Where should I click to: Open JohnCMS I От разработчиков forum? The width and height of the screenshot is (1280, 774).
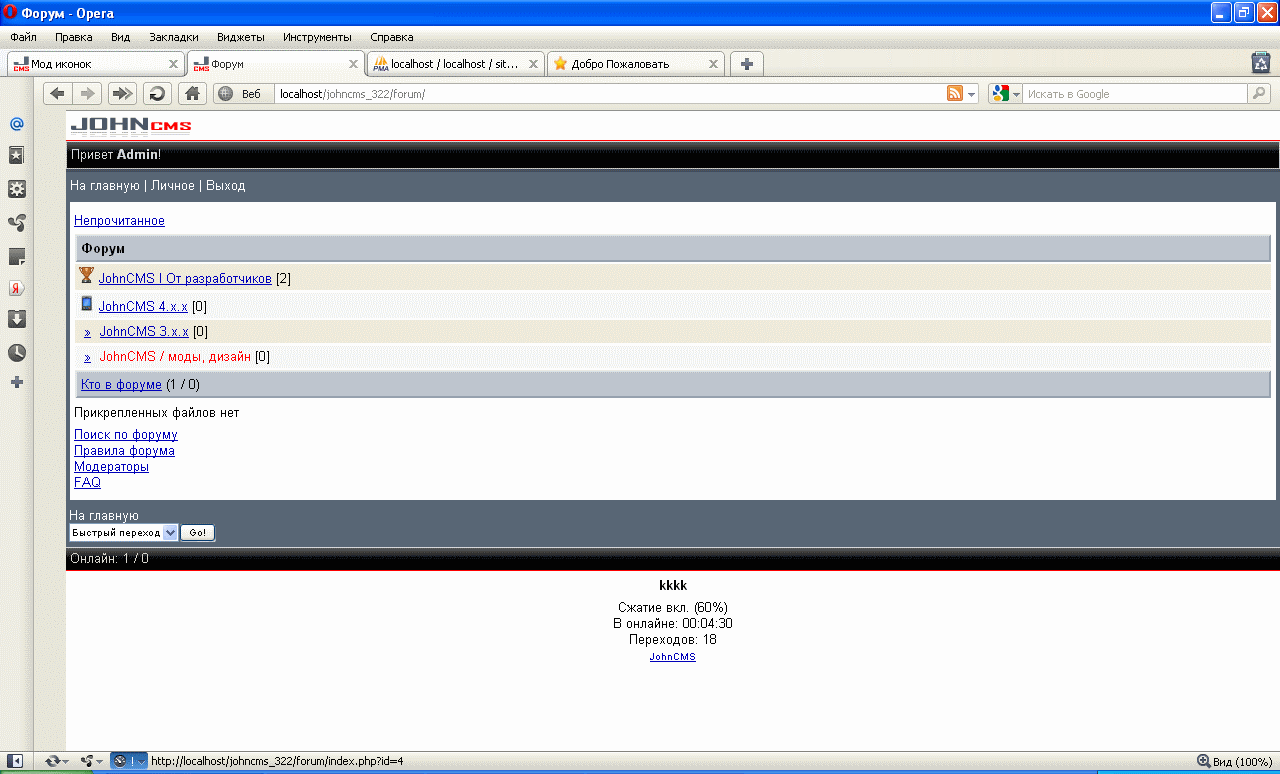185,279
